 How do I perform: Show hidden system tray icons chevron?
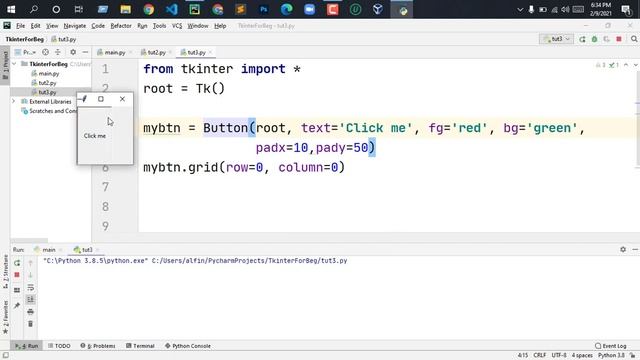[520, 9]
